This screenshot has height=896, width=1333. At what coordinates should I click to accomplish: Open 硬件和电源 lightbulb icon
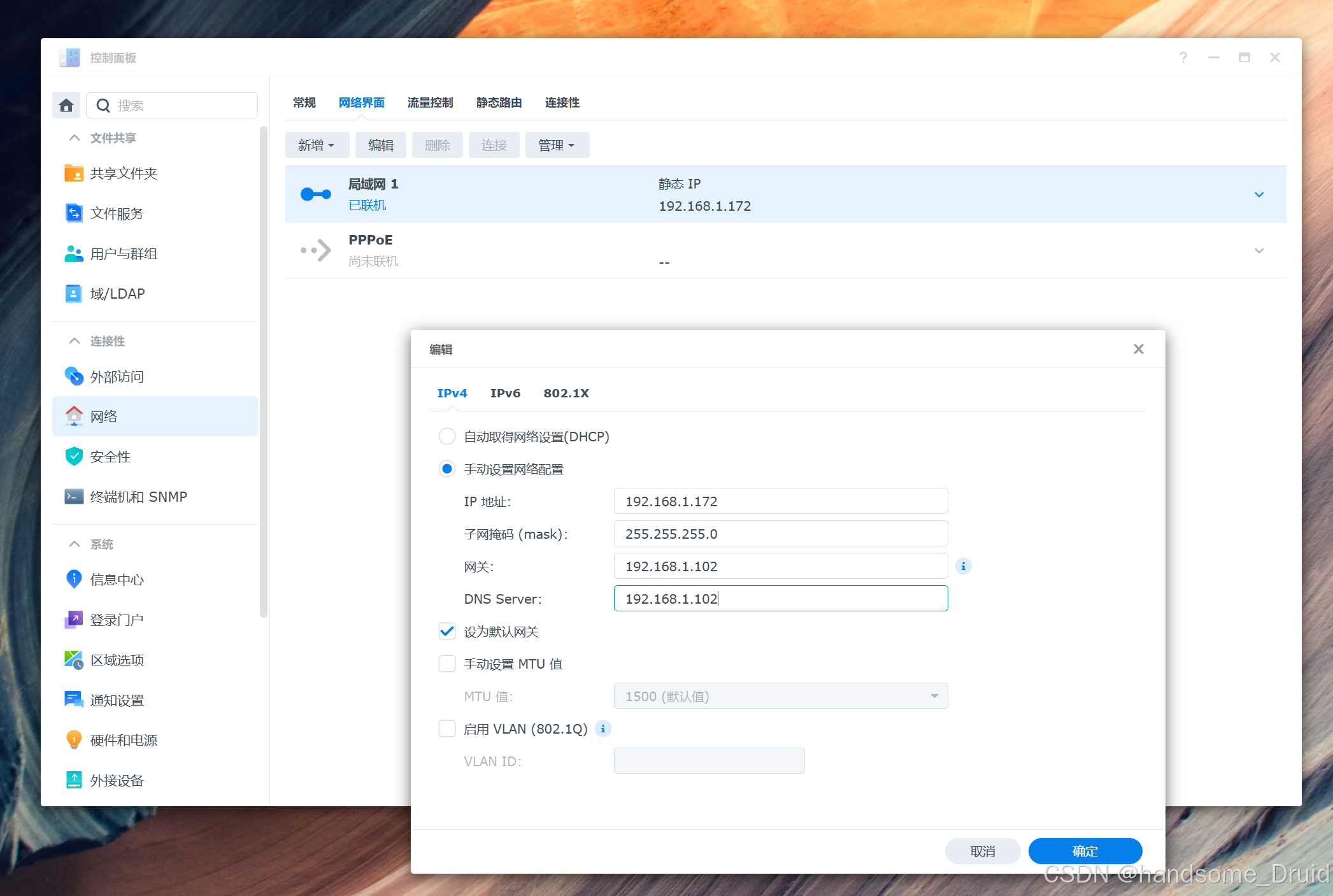click(x=74, y=740)
